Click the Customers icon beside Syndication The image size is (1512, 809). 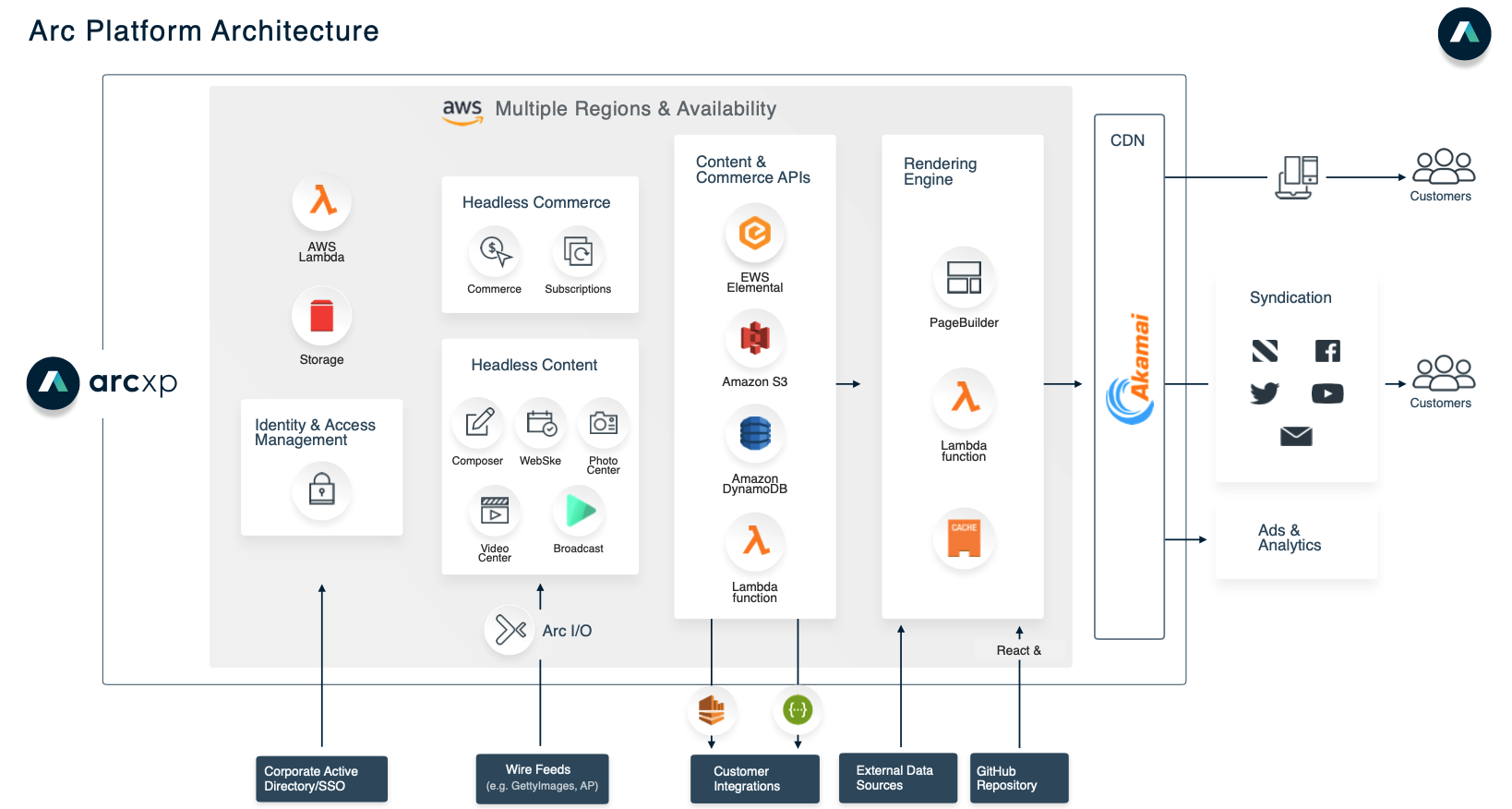[1444, 373]
